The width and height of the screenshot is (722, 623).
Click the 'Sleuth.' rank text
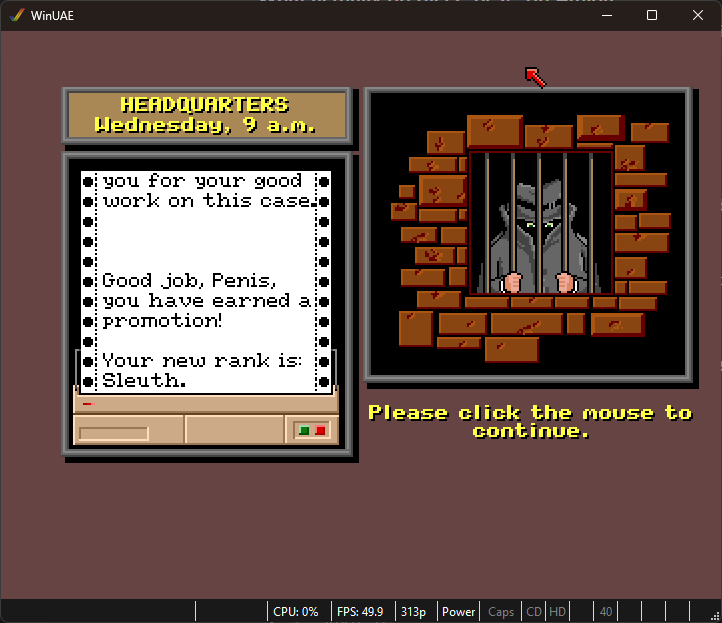(x=144, y=380)
